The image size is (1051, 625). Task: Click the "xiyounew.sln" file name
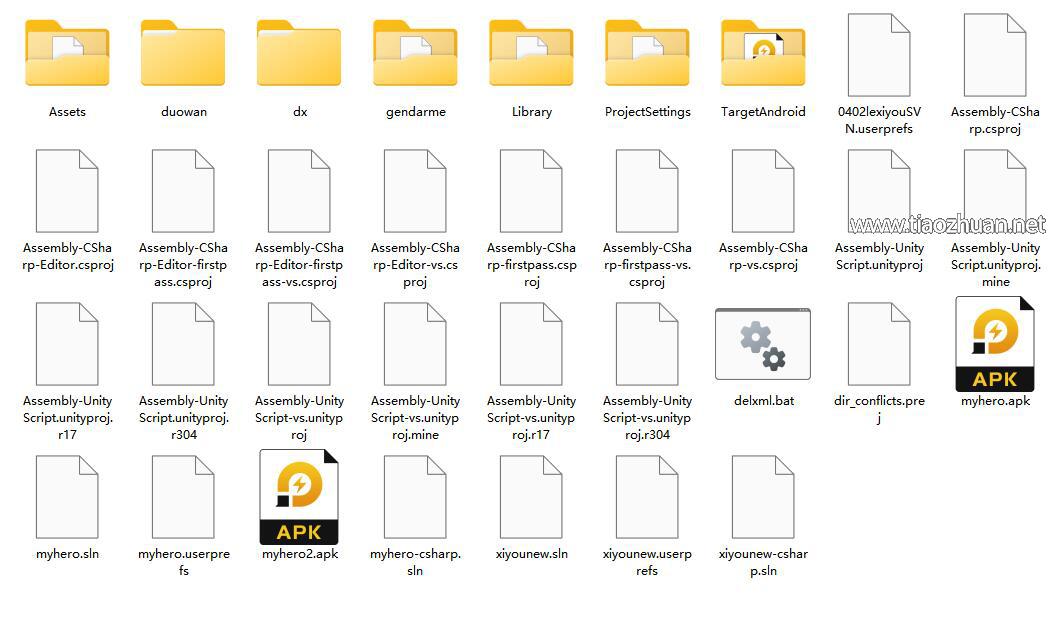[532, 554]
